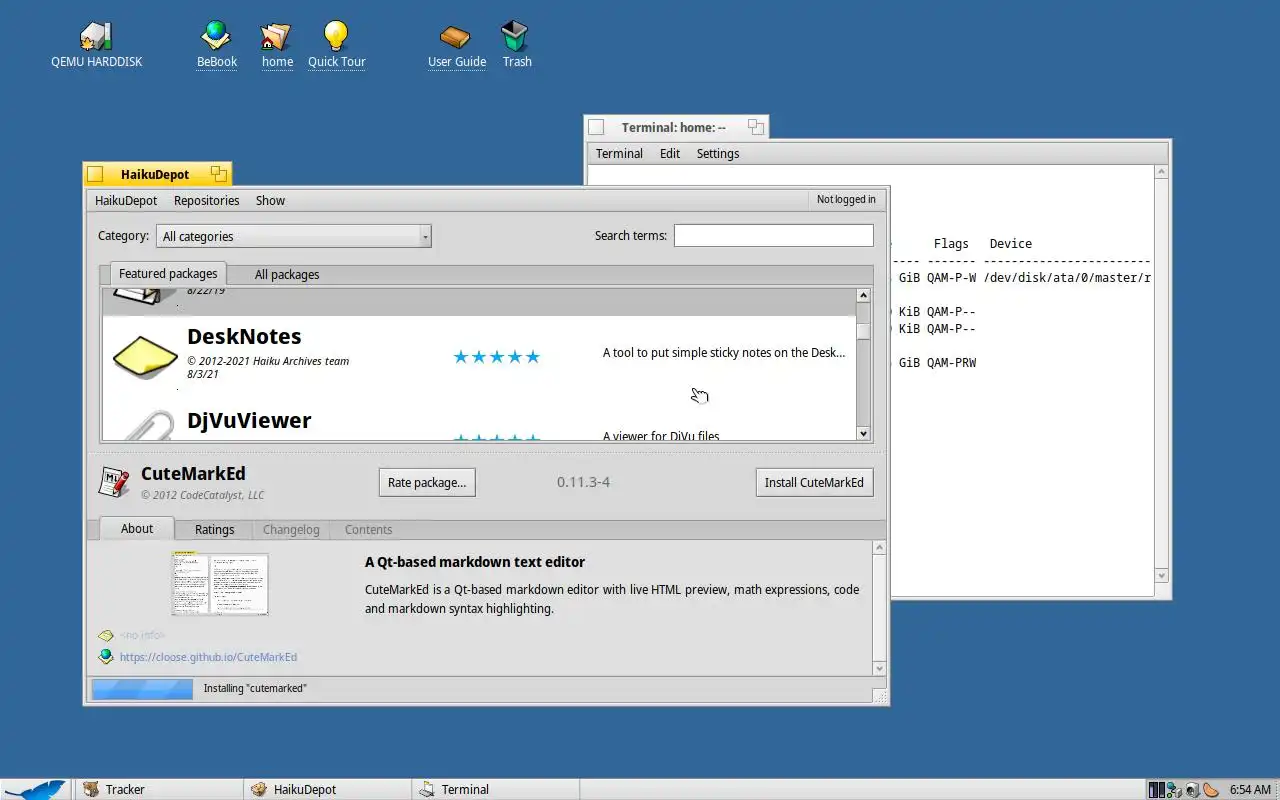Viewport: 1280px width, 800px height.
Task: Click the globe icon beside the website URL
Action: (106, 657)
